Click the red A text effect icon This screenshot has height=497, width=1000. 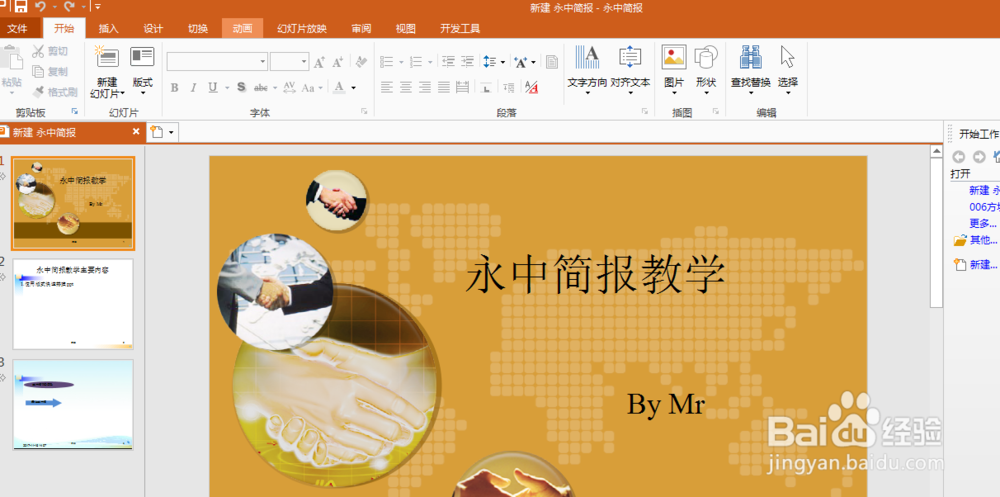click(531, 87)
